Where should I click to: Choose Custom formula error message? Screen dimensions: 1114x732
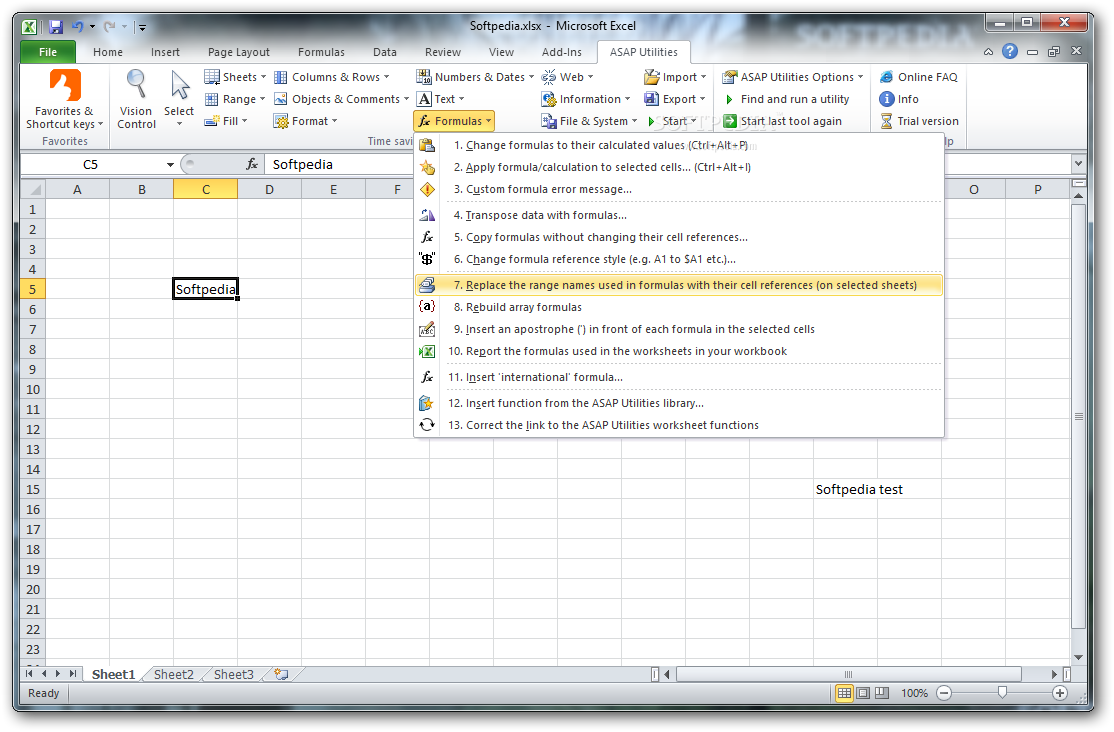tap(678, 189)
